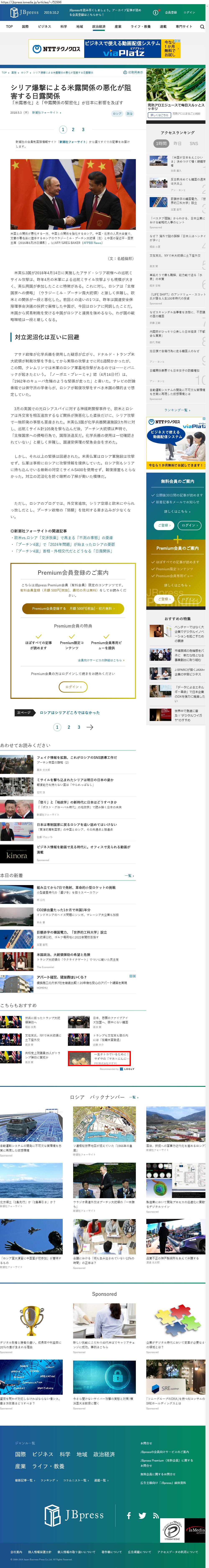209x1568 pixels.
Task: Open the Putin and Xi article photo
Action: [73, 195]
